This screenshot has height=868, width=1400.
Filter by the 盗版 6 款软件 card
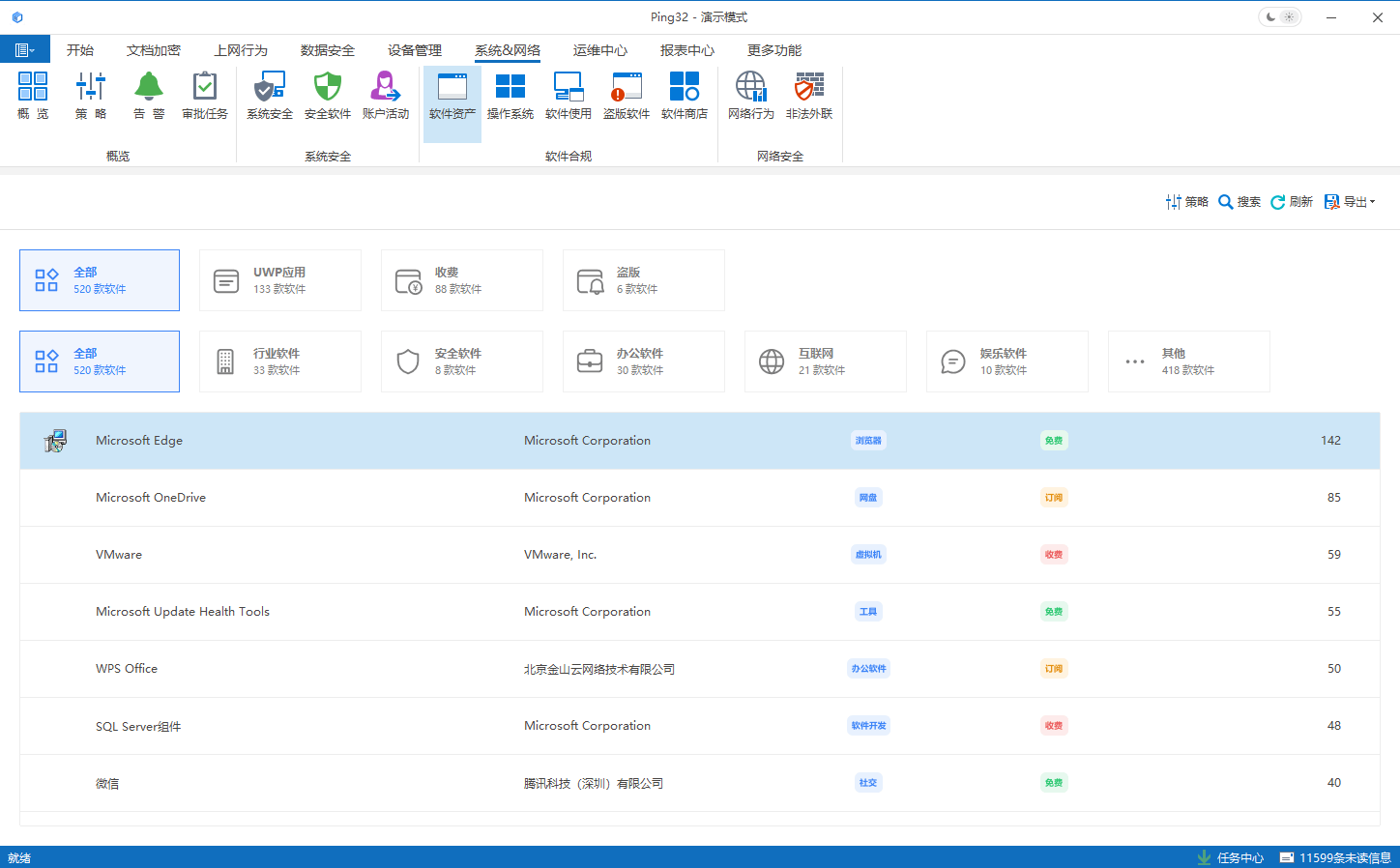[x=643, y=280]
